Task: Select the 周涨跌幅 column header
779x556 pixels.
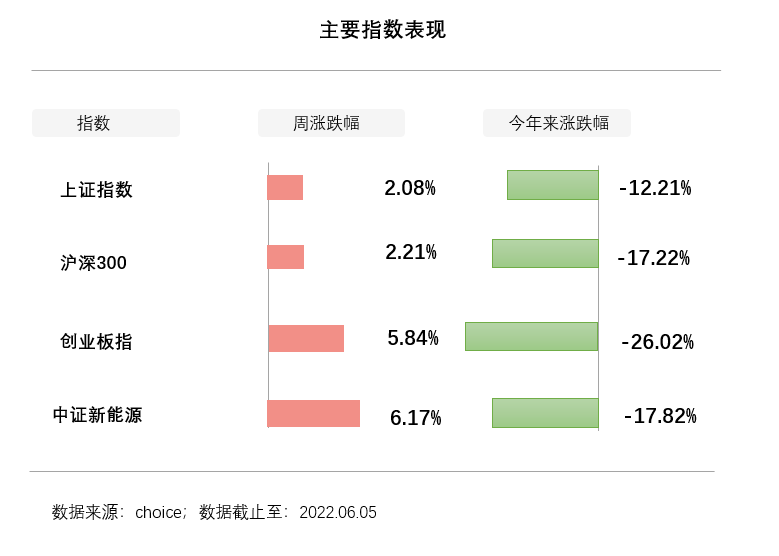Action: pyautogui.click(x=331, y=123)
